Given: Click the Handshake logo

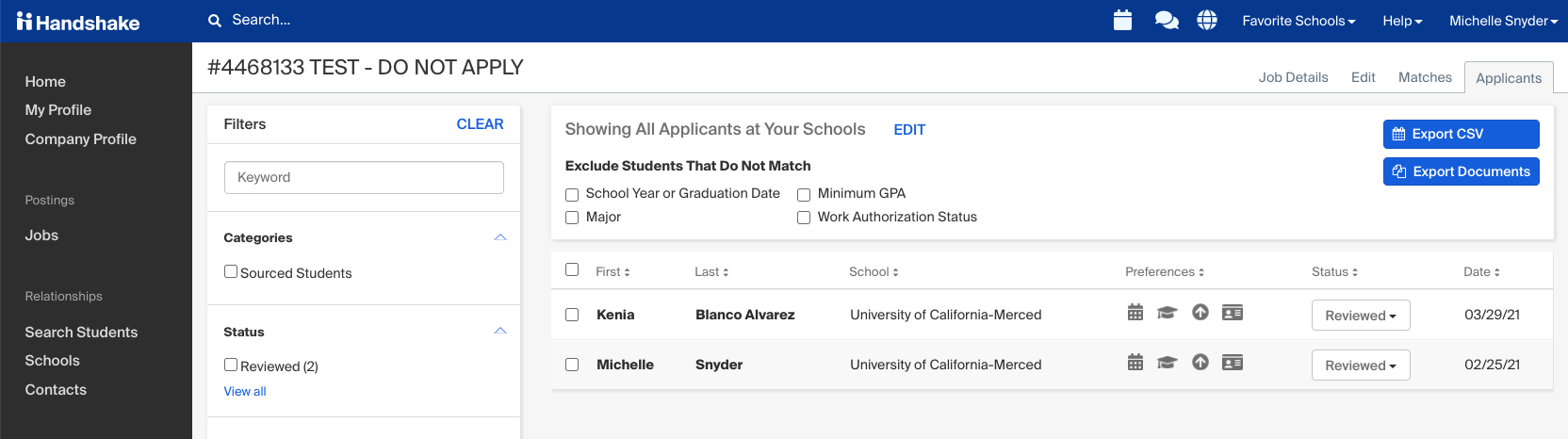Looking at the screenshot, I should [78, 22].
